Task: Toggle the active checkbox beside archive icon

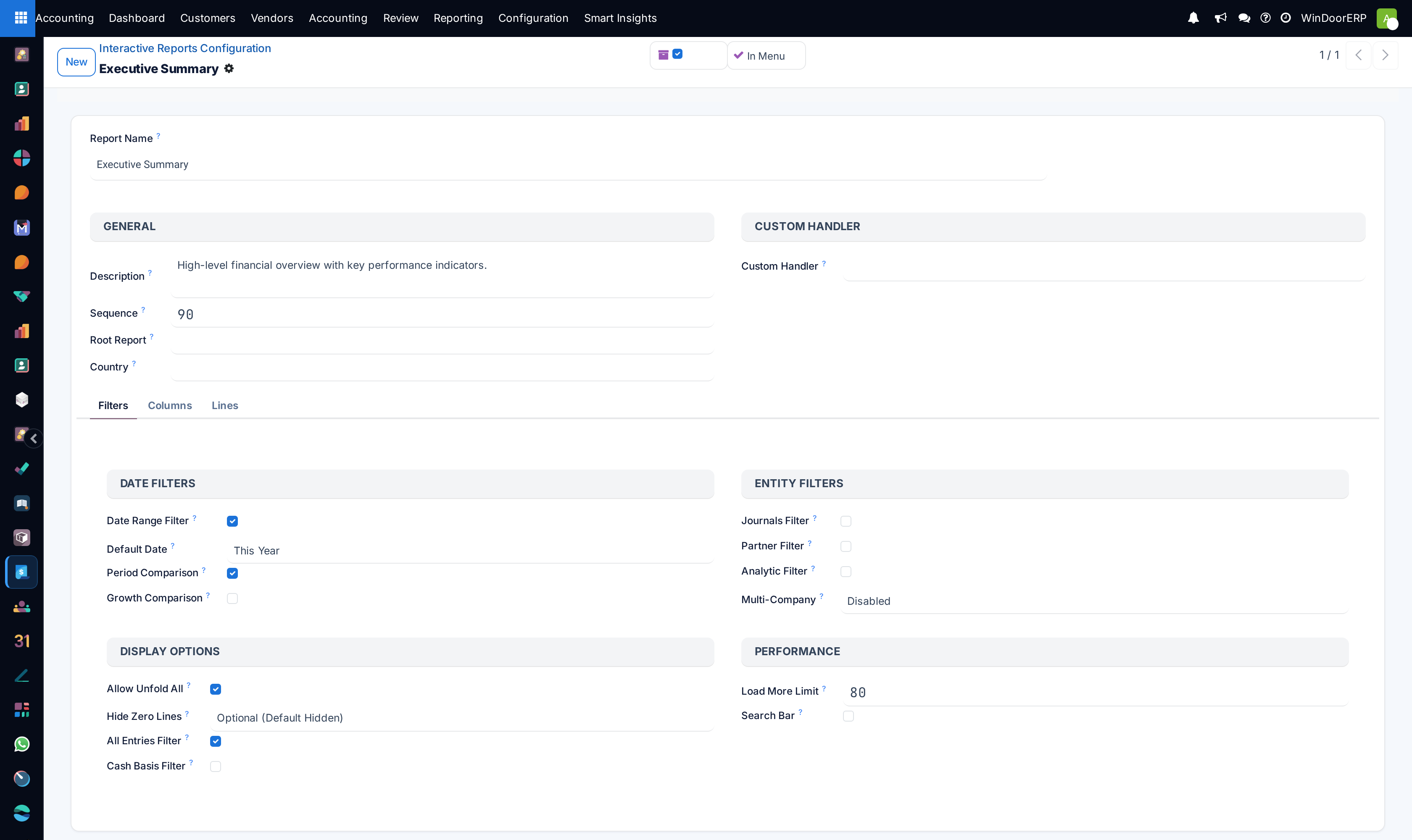Action: coord(677,54)
